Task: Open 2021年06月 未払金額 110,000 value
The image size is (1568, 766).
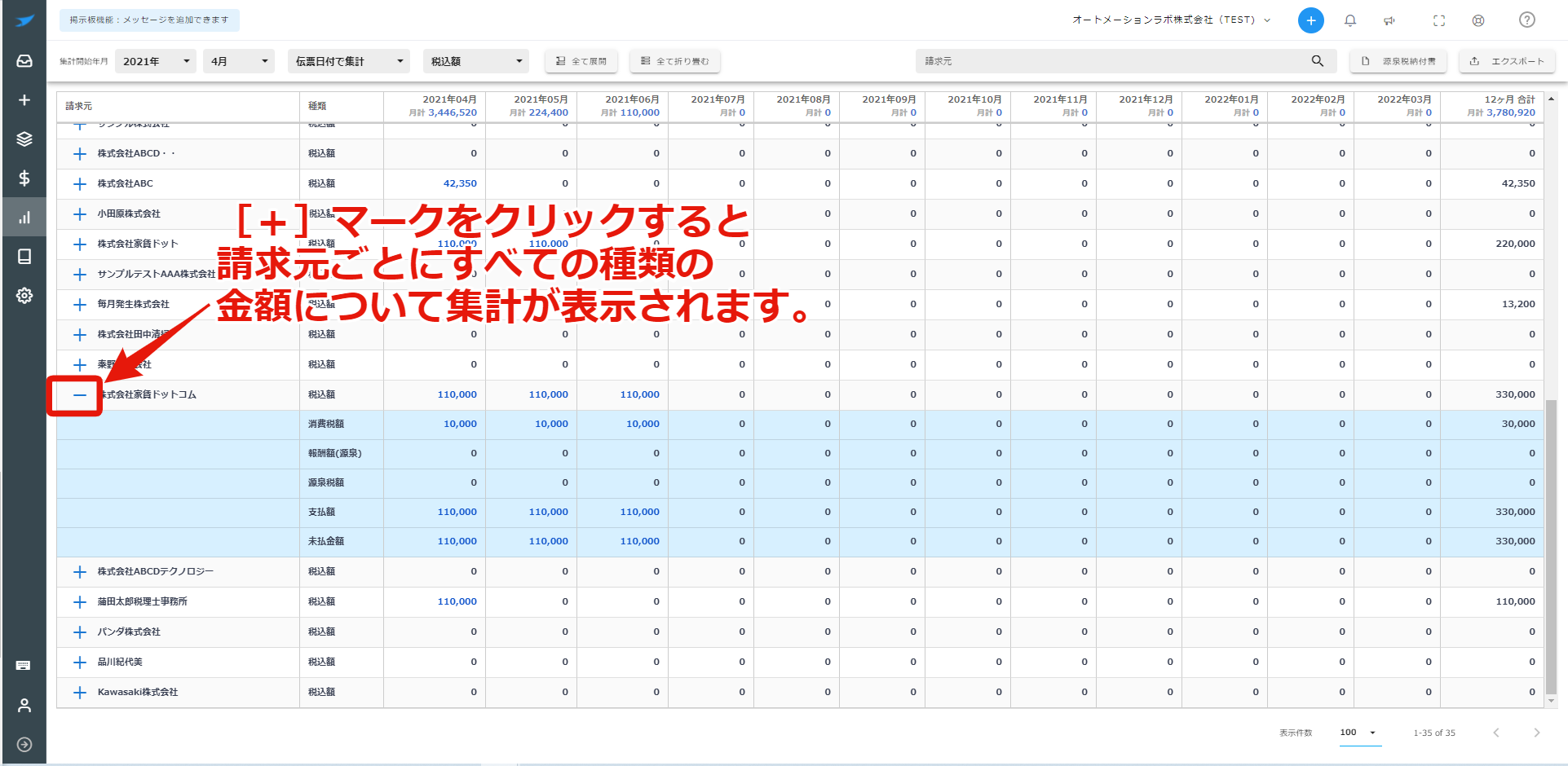Action: tap(639, 542)
